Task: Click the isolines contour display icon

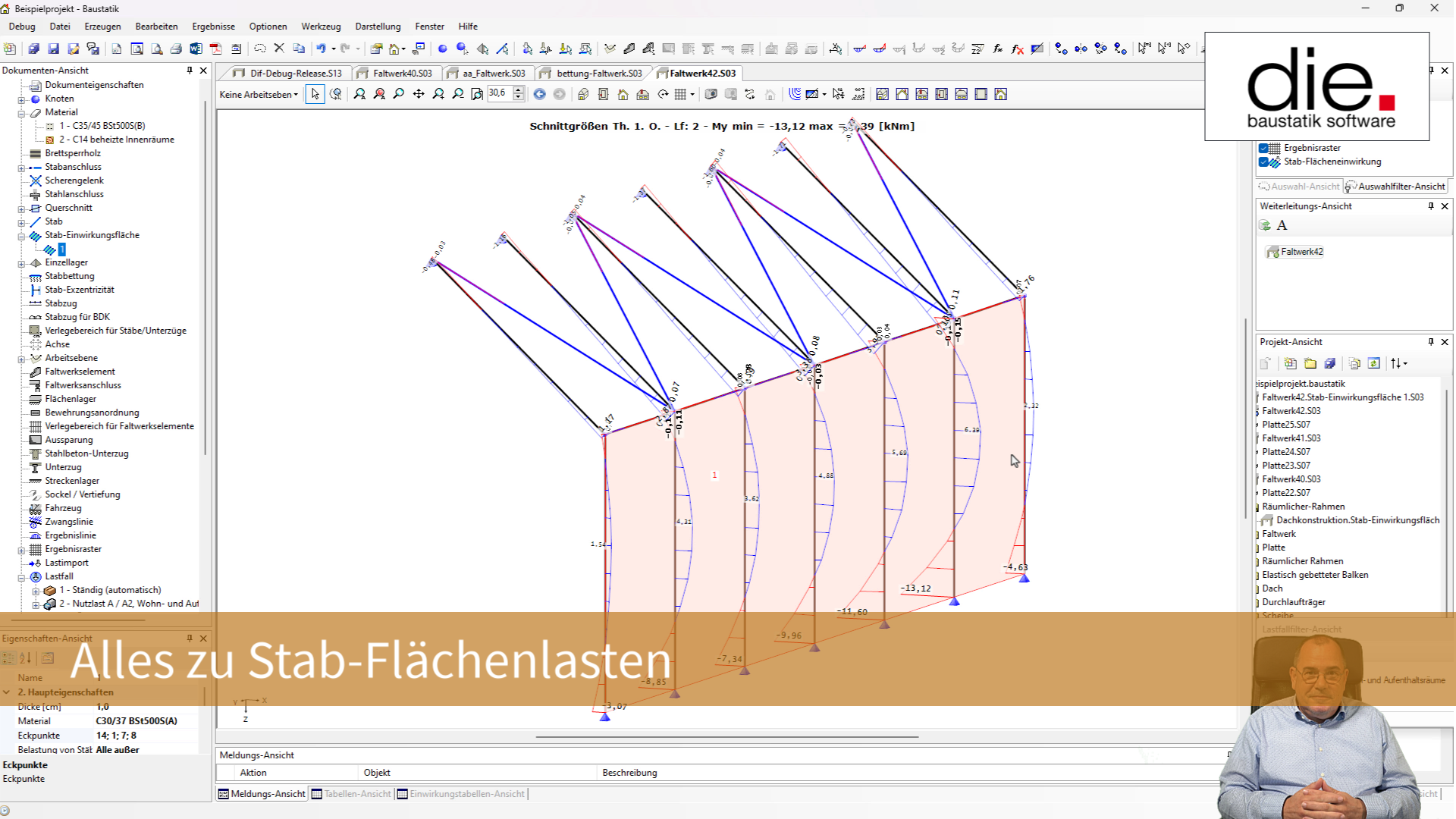Action: point(794,94)
